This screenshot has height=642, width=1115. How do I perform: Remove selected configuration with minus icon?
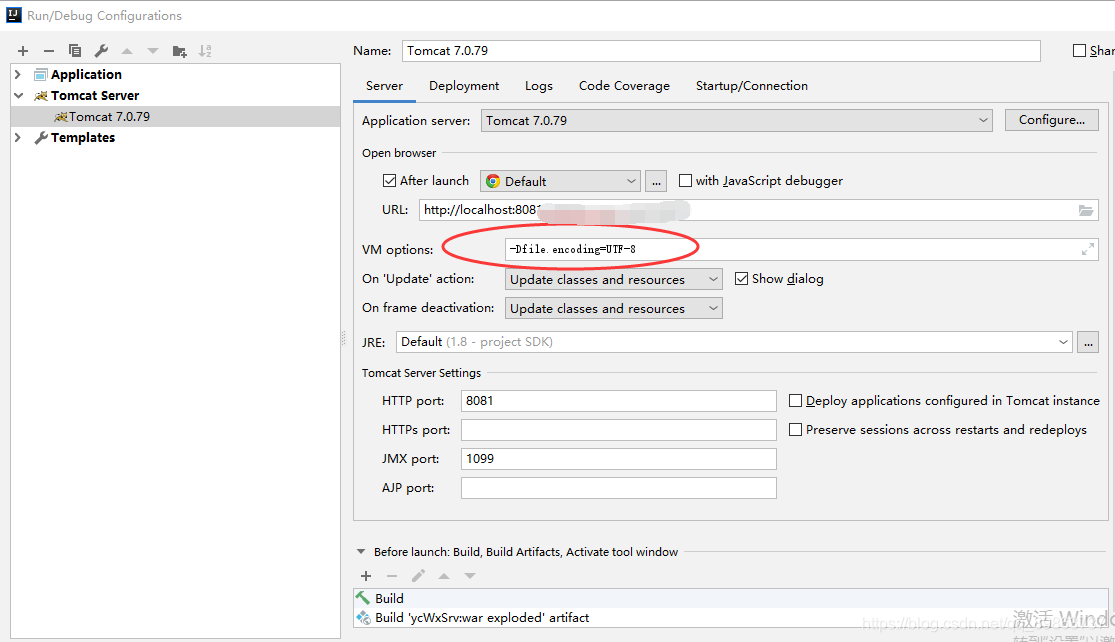(48, 50)
